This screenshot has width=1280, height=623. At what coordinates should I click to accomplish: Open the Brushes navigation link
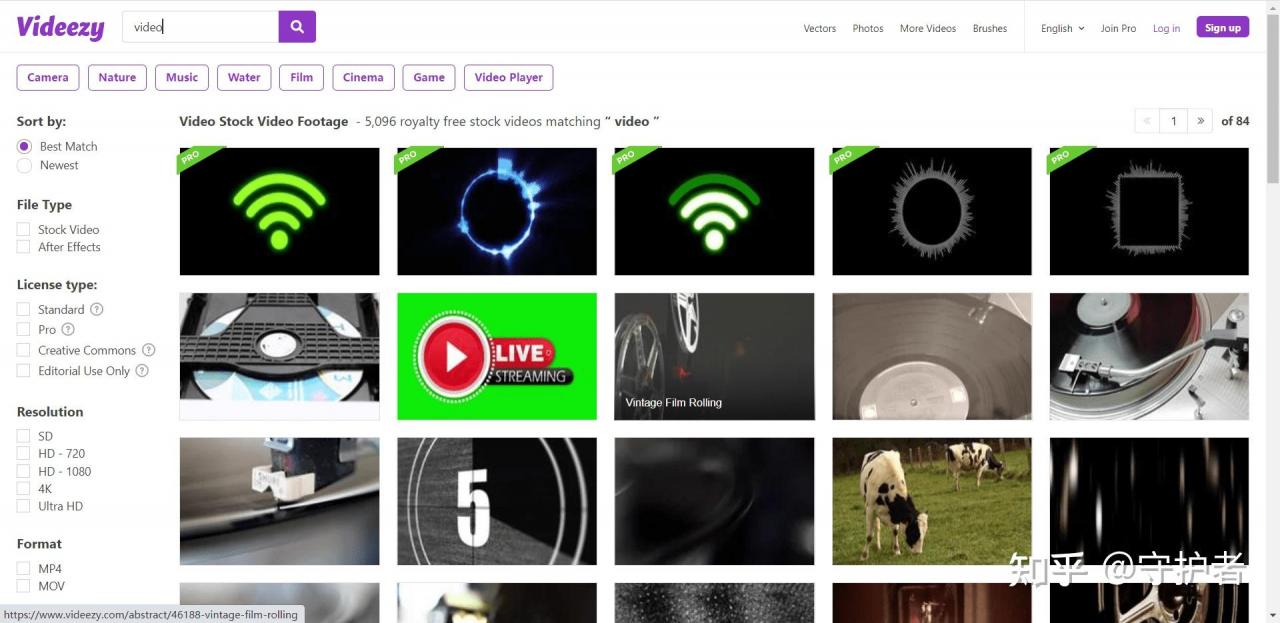click(x=990, y=28)
